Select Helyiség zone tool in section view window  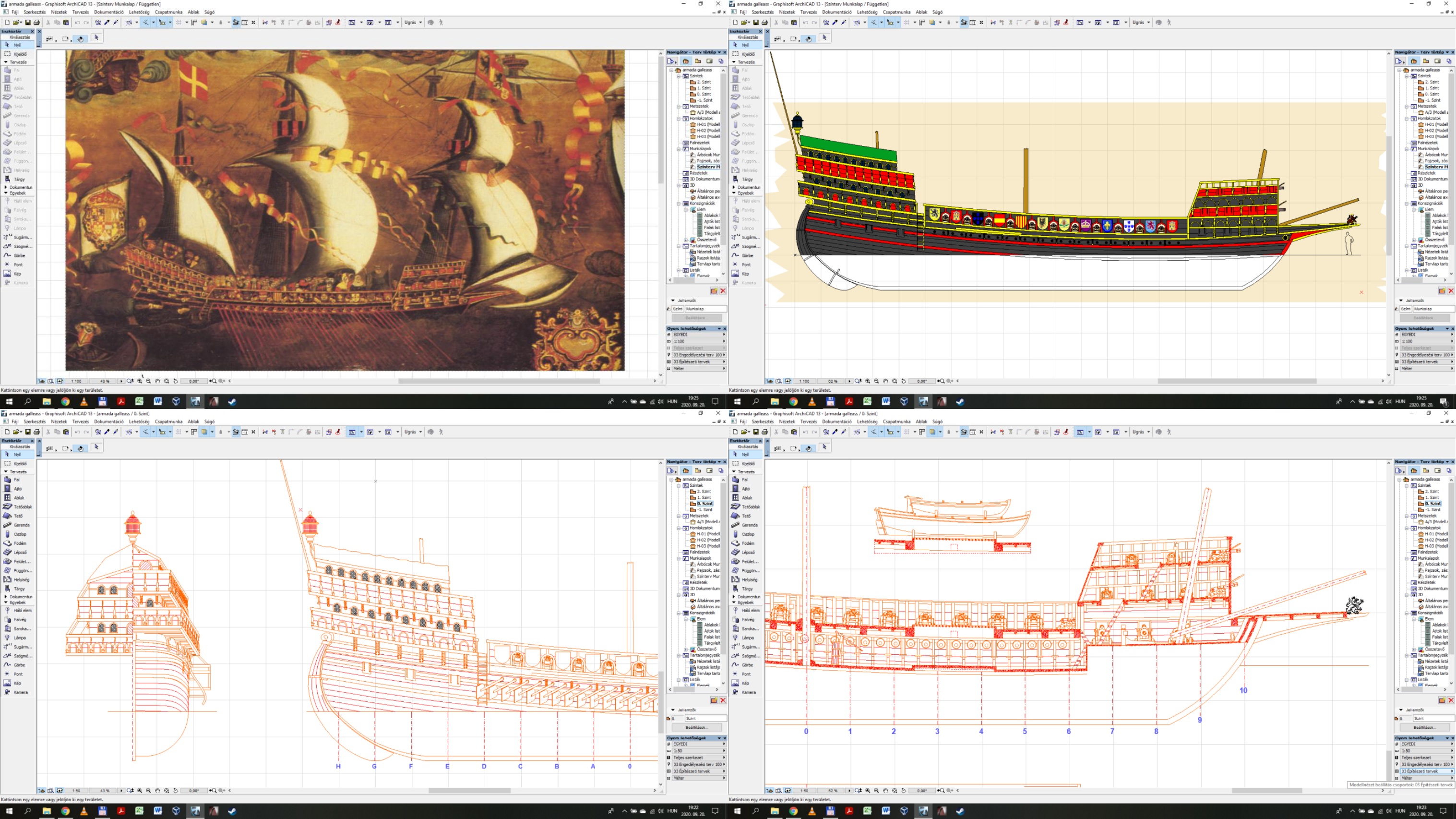(745, 580)
